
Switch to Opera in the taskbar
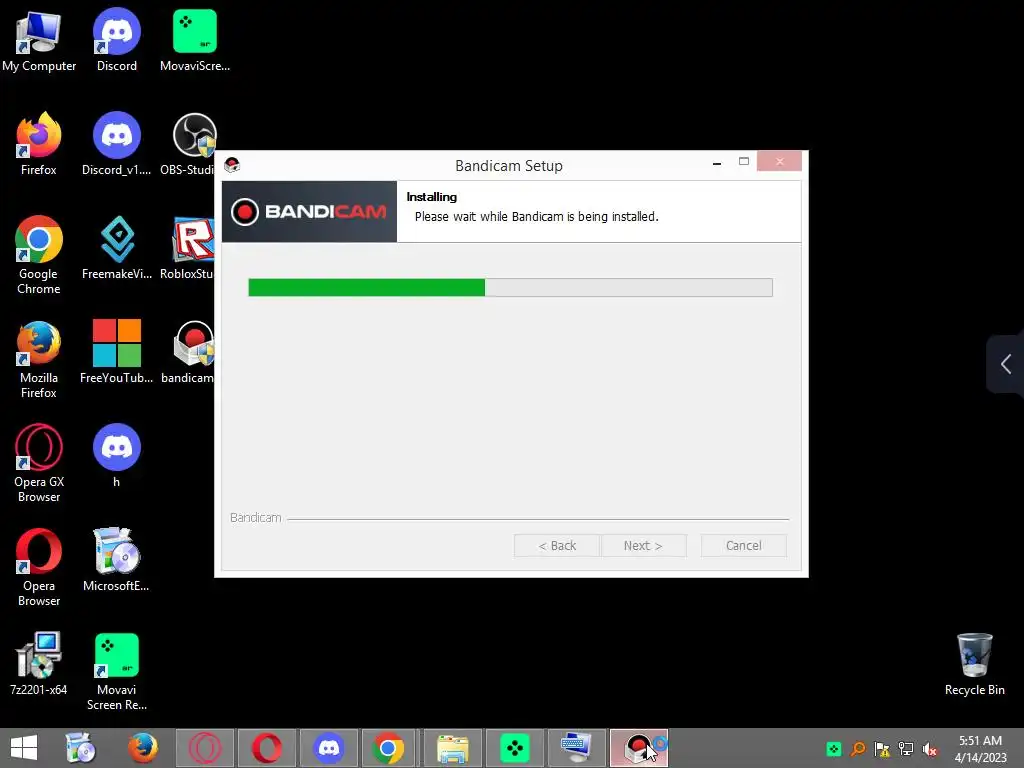coord(266,748)
